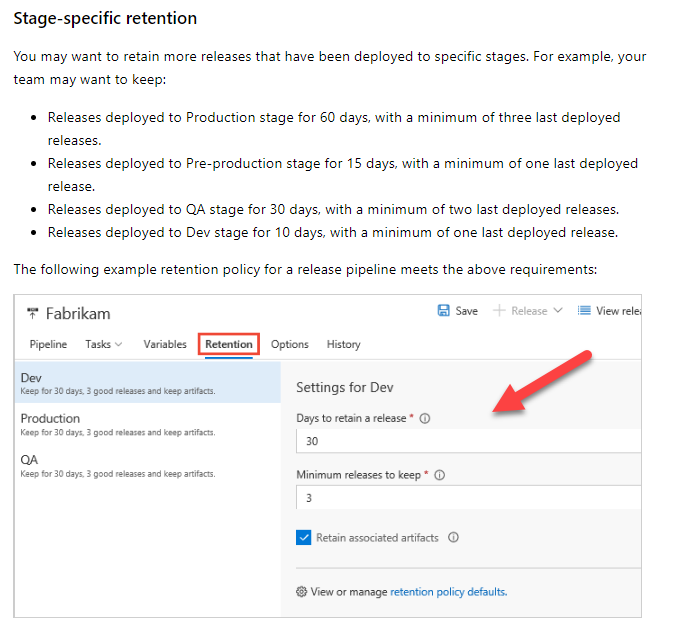Click the View releases list icon

[x=584, y=311]
